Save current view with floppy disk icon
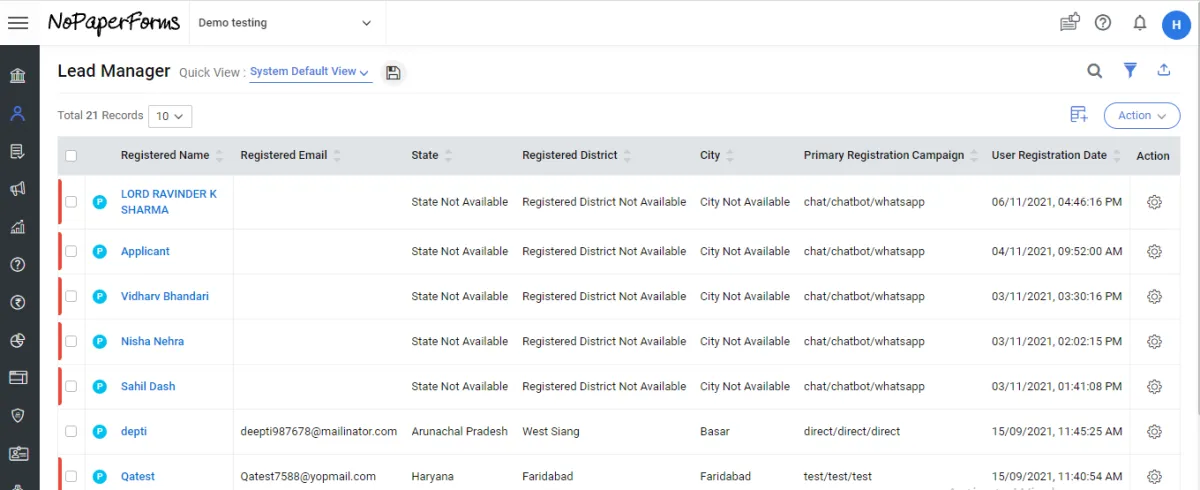The height and width of the screenshot is (490, 1200). click(393, 72)
